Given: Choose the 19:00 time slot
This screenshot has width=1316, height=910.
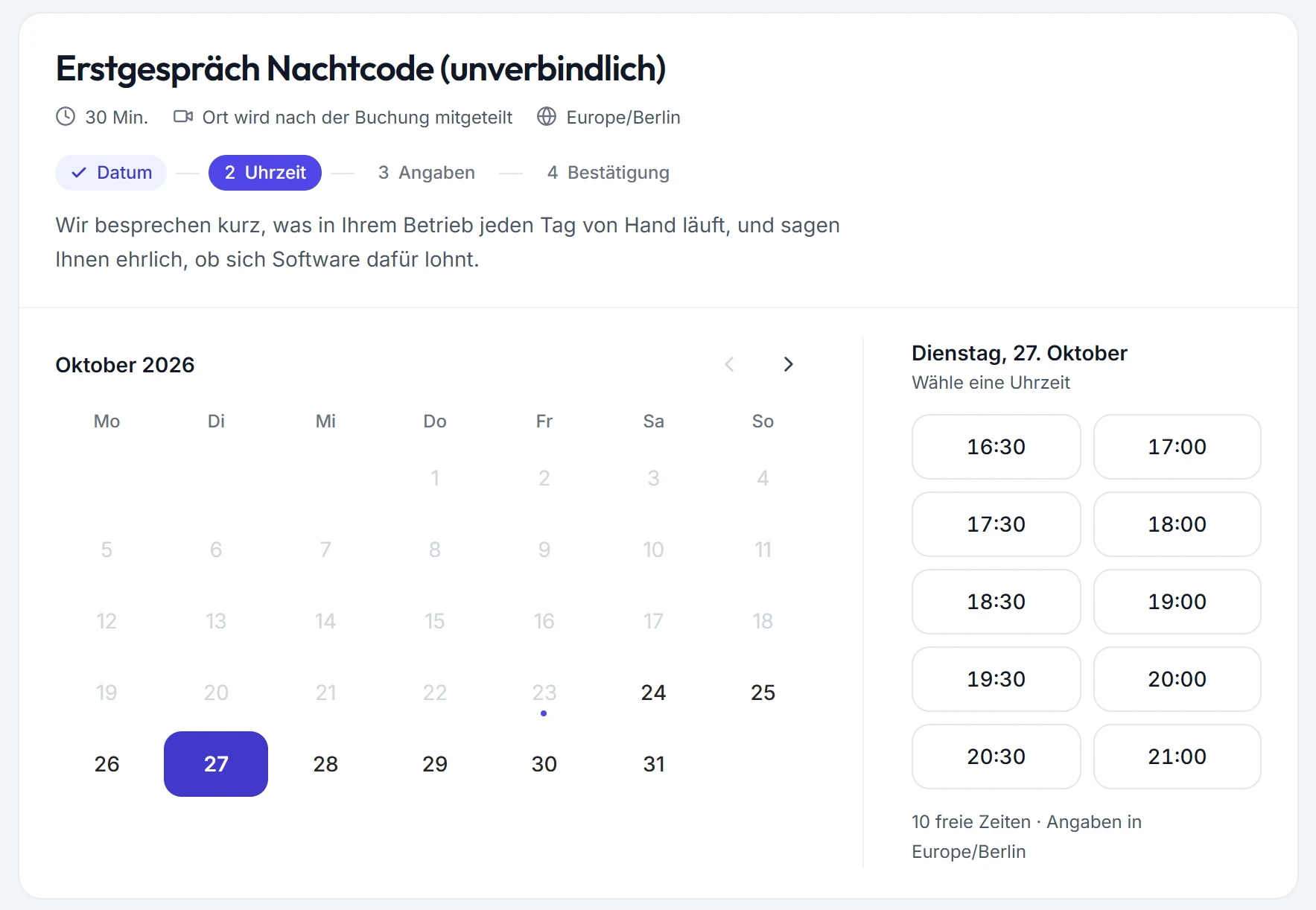Looking at the screenshot, I should [1177, 602].
